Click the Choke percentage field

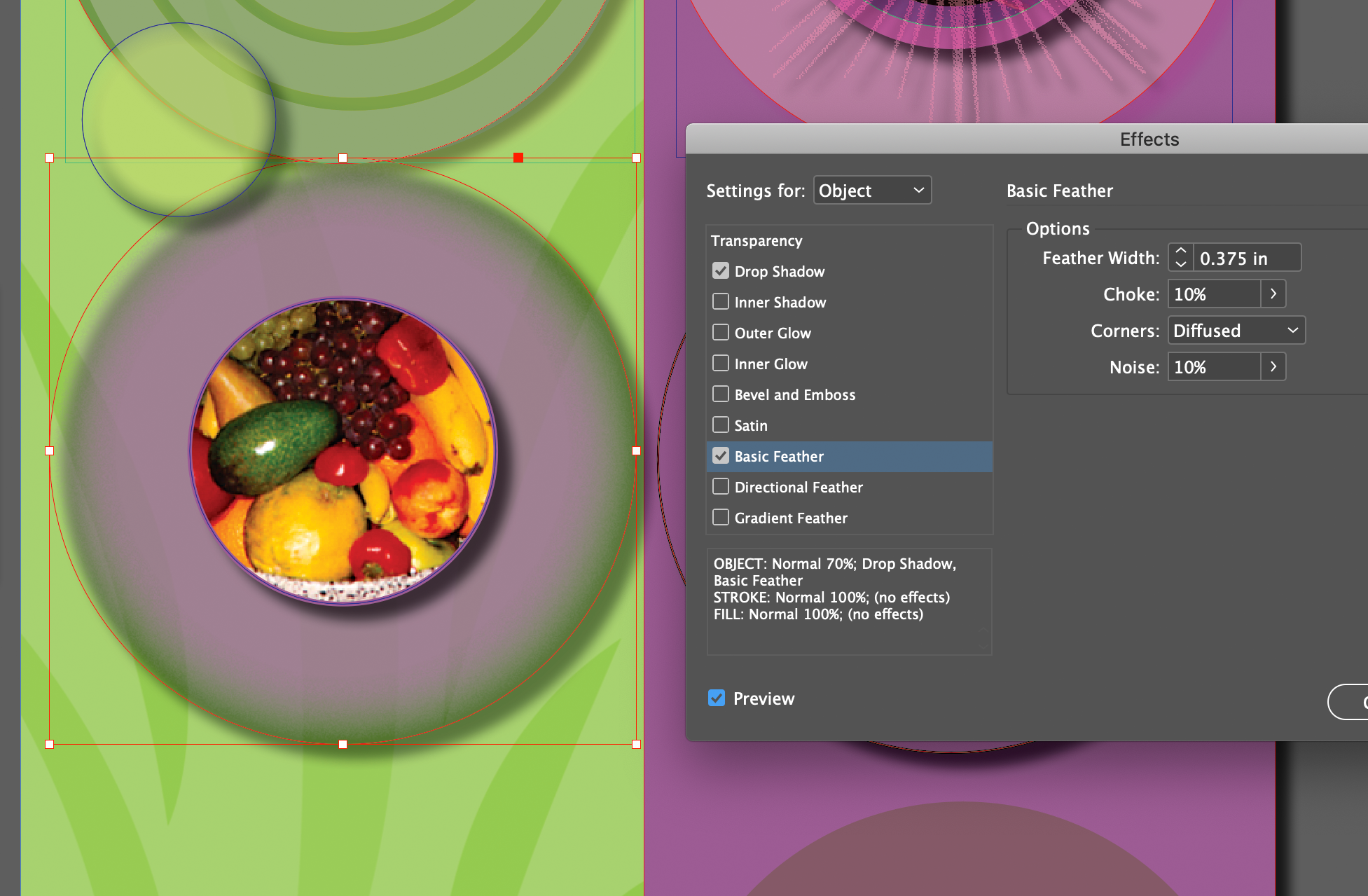[1214, 294]
